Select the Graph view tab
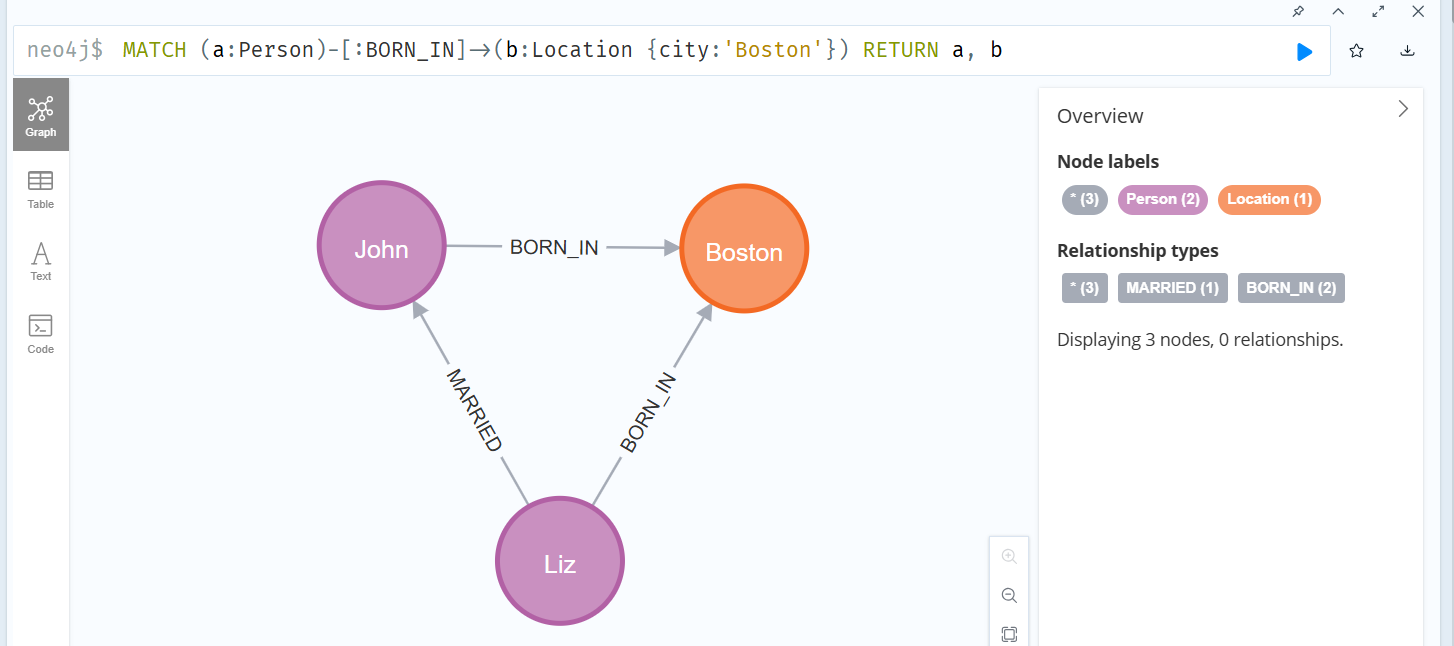The height and width of the screenshot is (646, 1454). 41,115
